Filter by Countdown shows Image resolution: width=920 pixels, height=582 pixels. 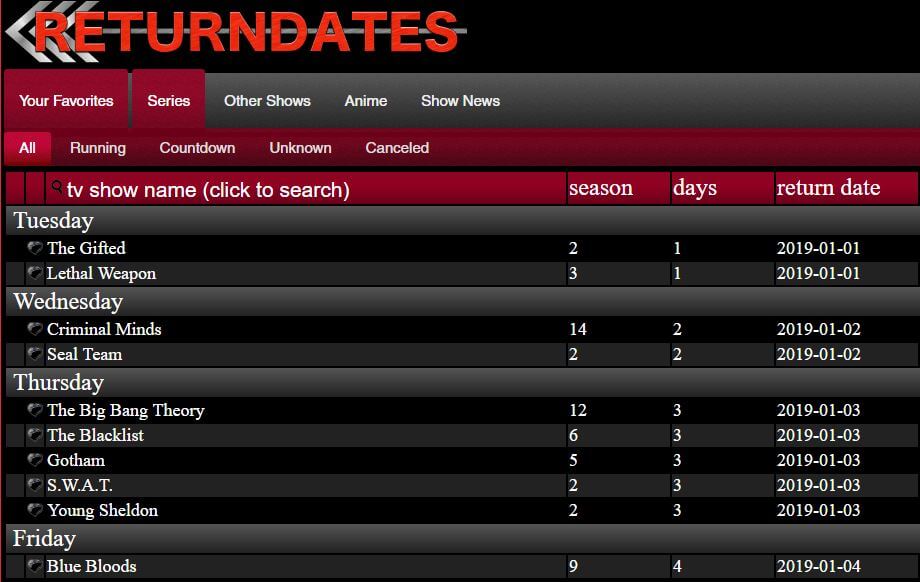coord(197,148)
